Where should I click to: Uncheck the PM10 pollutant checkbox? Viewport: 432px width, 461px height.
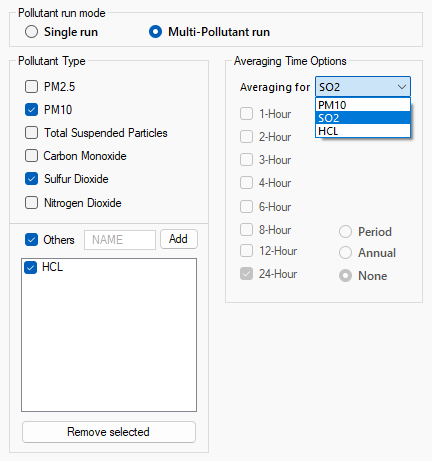pos(31,110)
